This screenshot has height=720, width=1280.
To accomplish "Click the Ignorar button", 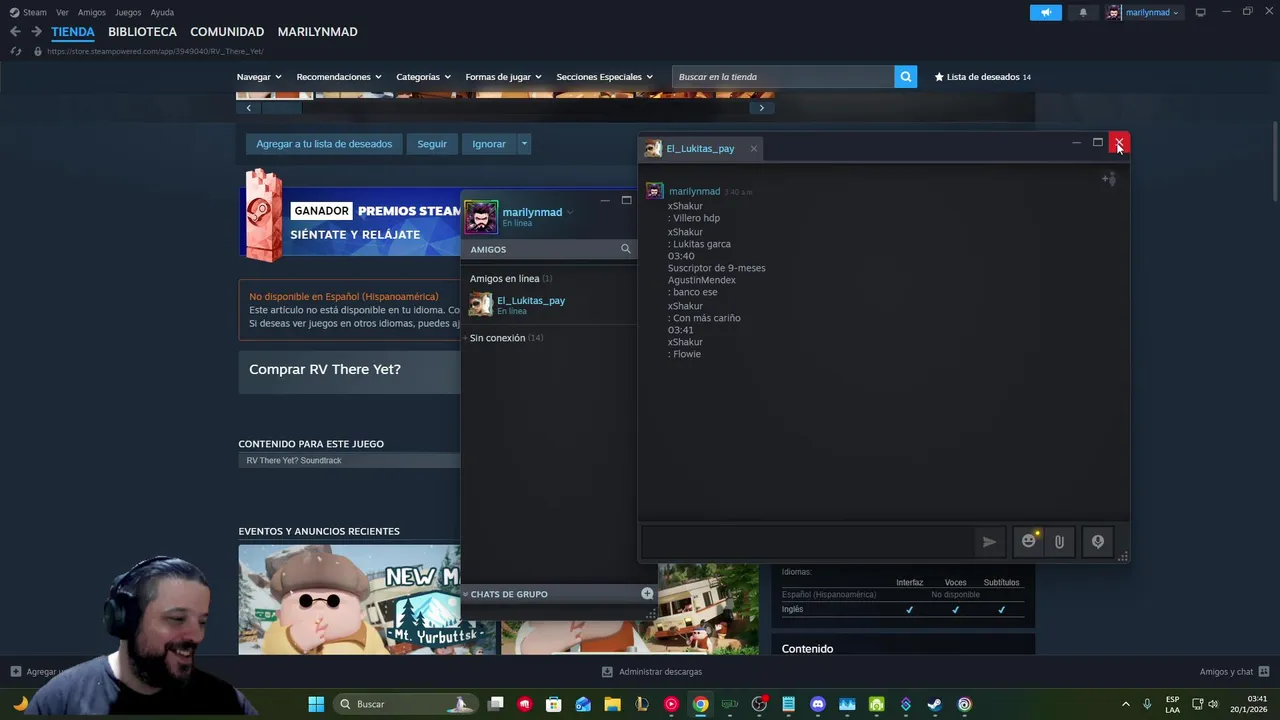I will (x=489, y=144).
